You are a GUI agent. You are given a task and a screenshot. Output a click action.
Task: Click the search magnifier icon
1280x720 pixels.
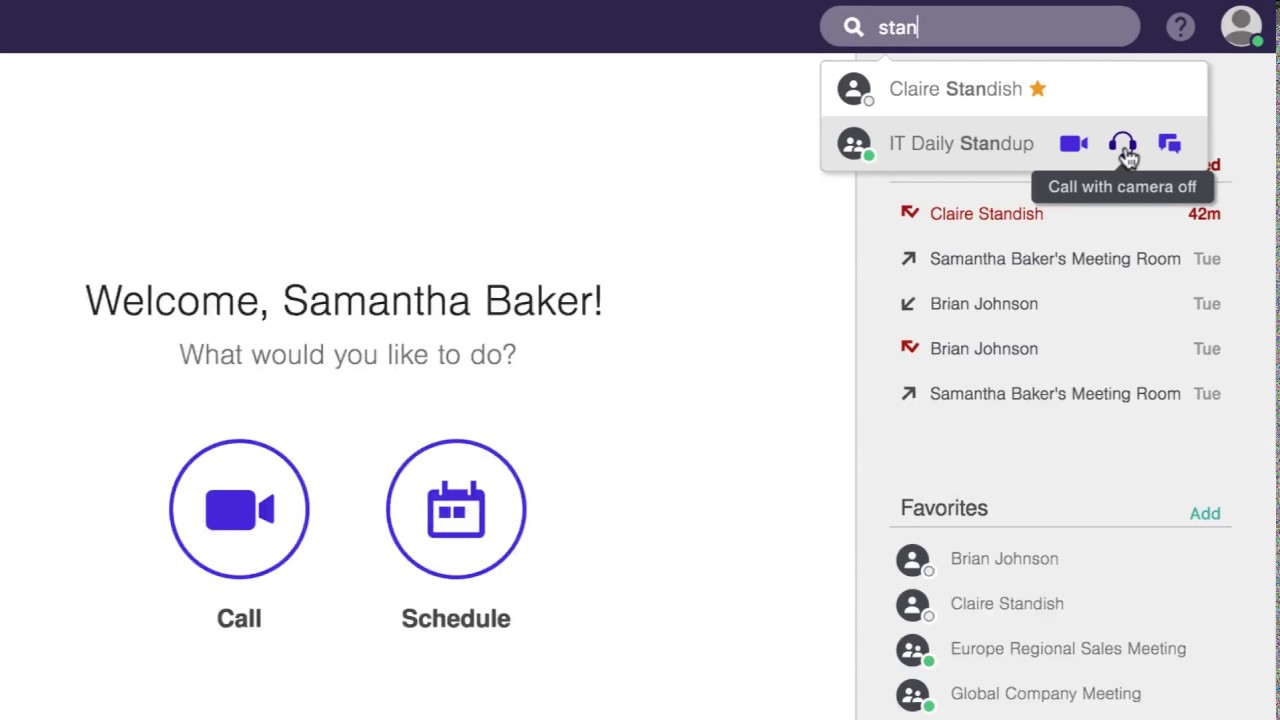853,27
